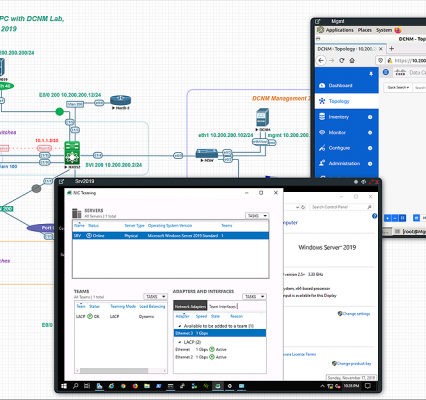
Task: Click the round blue menu icon beside Cisco logo
Action: click(386, 72)
